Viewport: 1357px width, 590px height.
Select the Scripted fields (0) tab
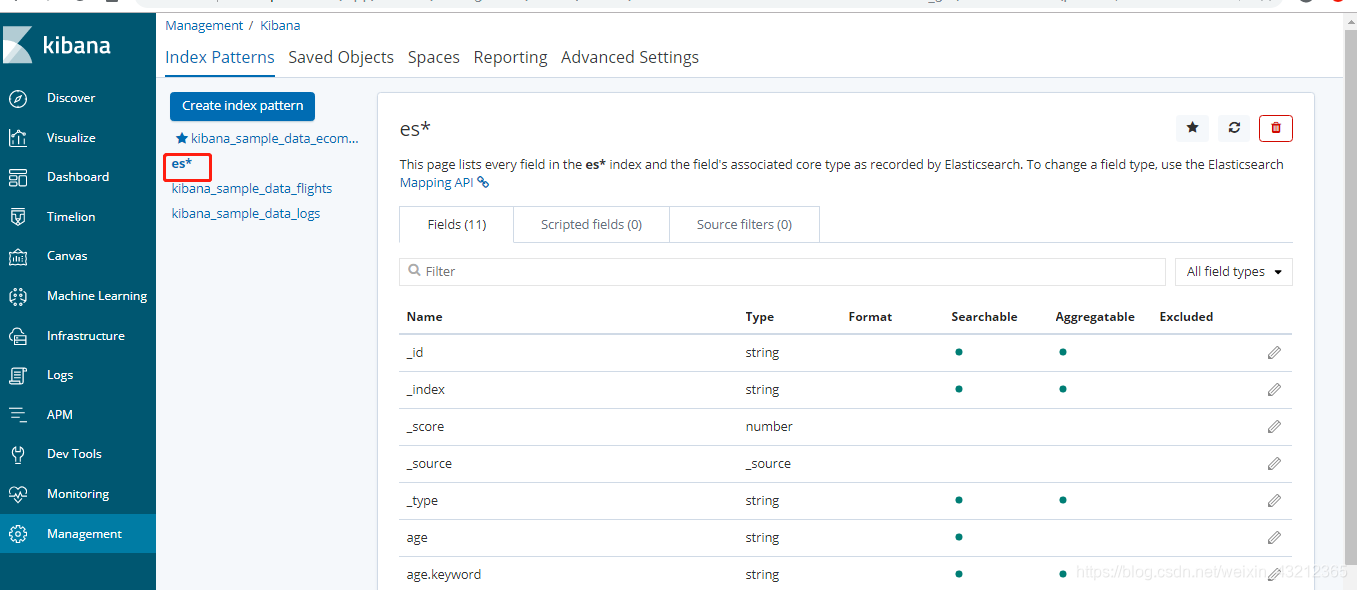[591, 225]
